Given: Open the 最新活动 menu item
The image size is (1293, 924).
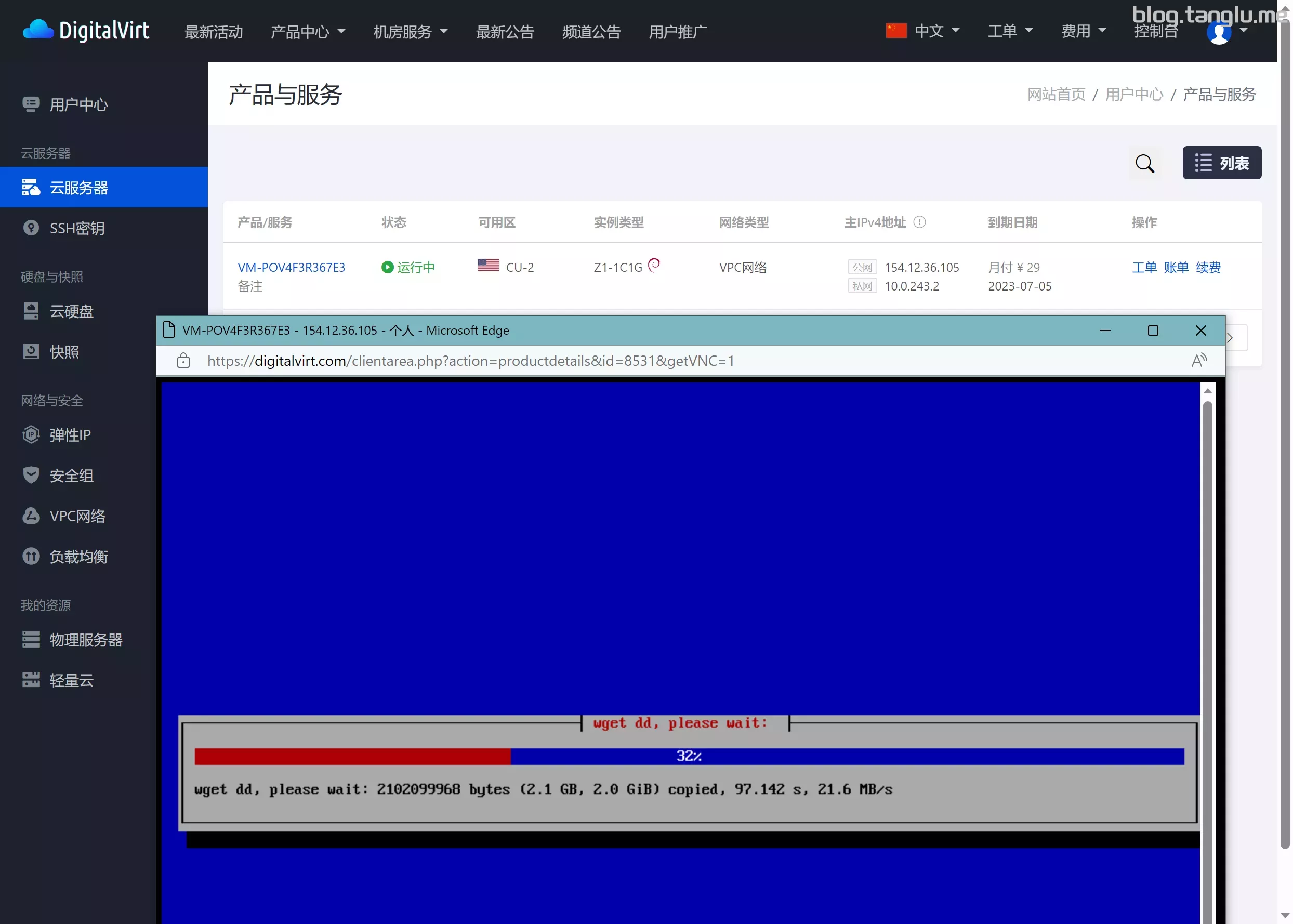Looking at the screenshot, I should 214,32.
